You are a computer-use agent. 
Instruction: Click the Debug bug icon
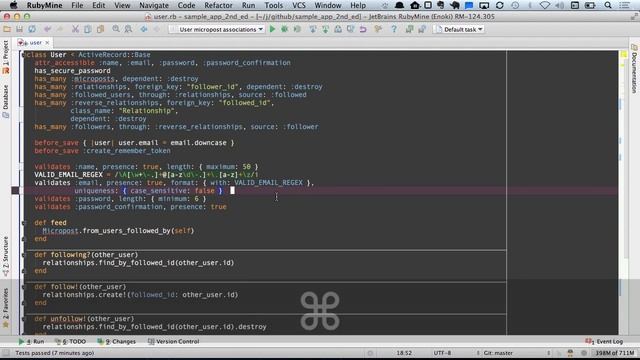[284, 29]
